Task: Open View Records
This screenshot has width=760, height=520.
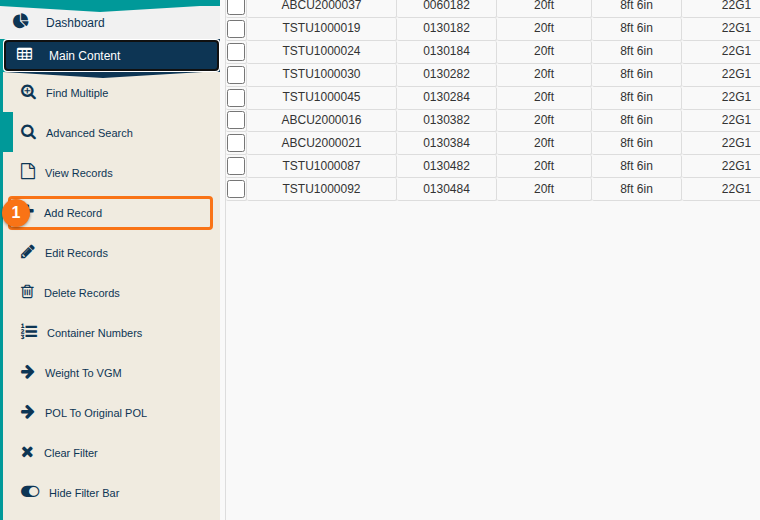Action: coord(111,173)
